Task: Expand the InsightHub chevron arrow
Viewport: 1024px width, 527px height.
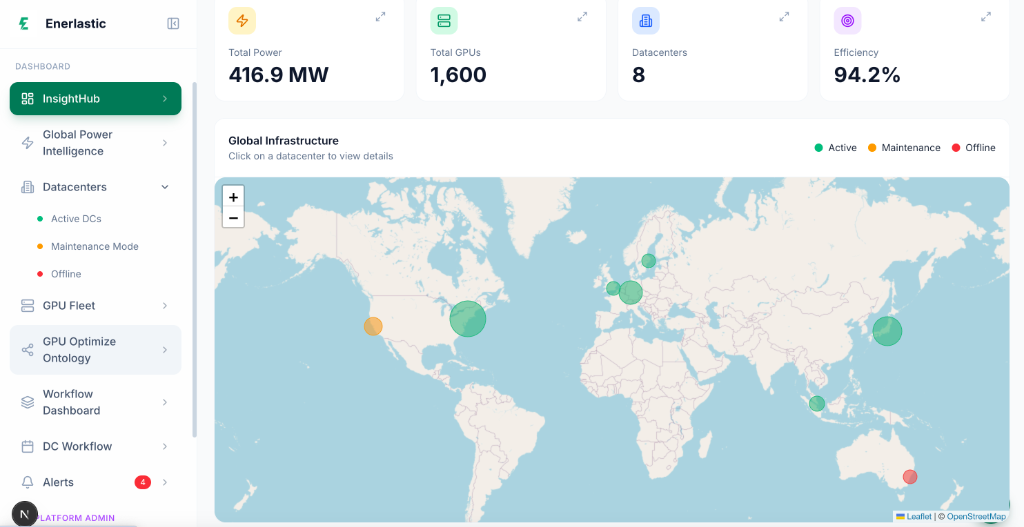Action: tap(165, 99)
